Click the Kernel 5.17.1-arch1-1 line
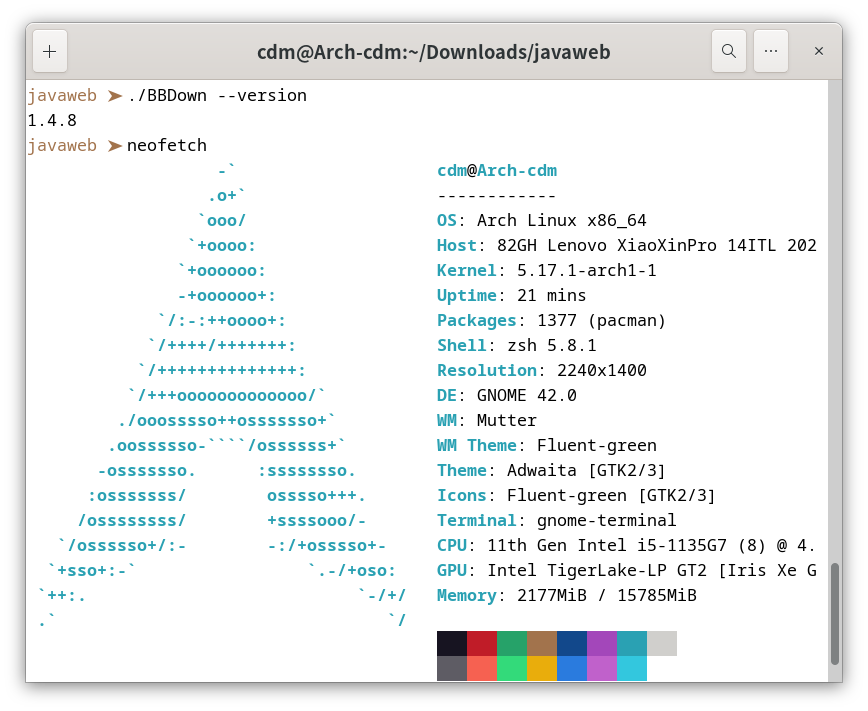 point(546,270)
